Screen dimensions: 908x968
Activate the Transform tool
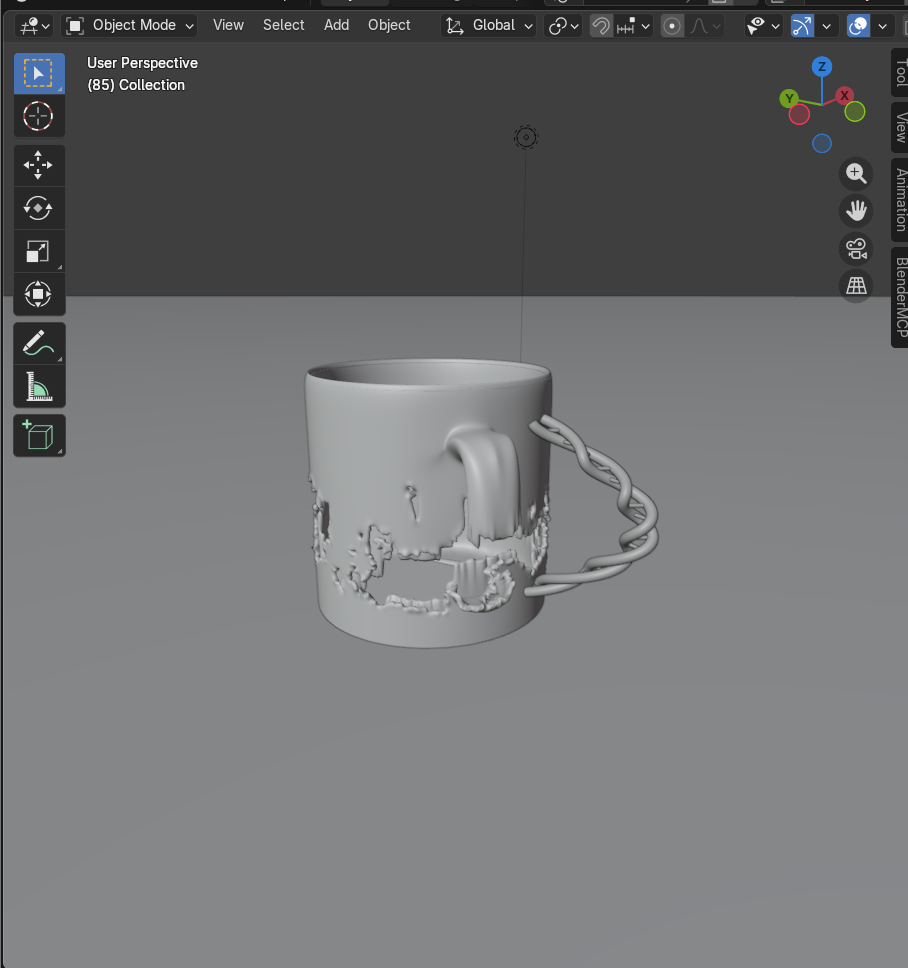[38, 294]
